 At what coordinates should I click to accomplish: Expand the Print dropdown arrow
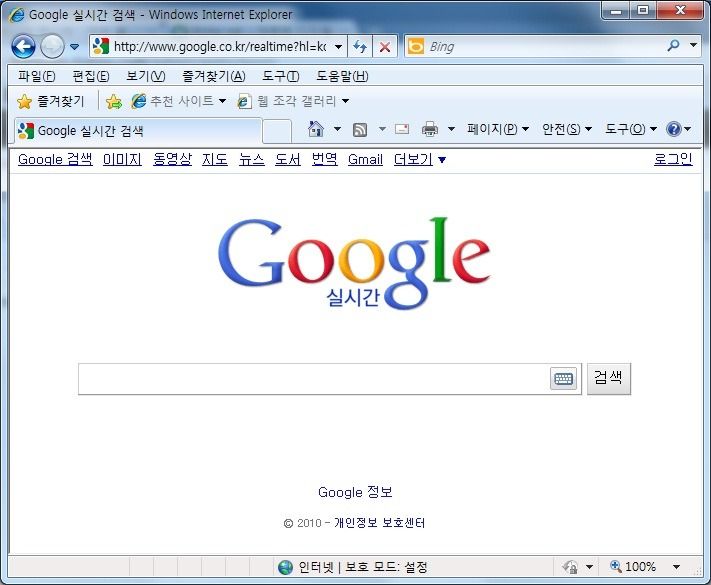tap(451, 129)
